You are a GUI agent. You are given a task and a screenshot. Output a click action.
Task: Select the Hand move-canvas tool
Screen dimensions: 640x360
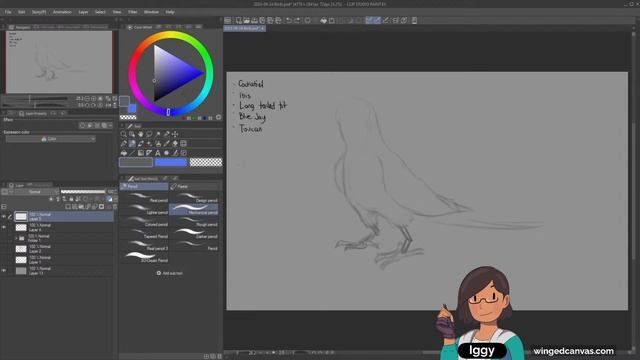(x=140, y=134)
